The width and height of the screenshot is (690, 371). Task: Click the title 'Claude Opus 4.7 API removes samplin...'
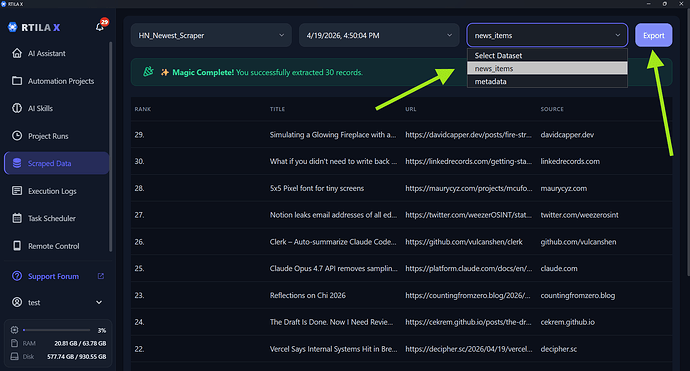point(334,268)
